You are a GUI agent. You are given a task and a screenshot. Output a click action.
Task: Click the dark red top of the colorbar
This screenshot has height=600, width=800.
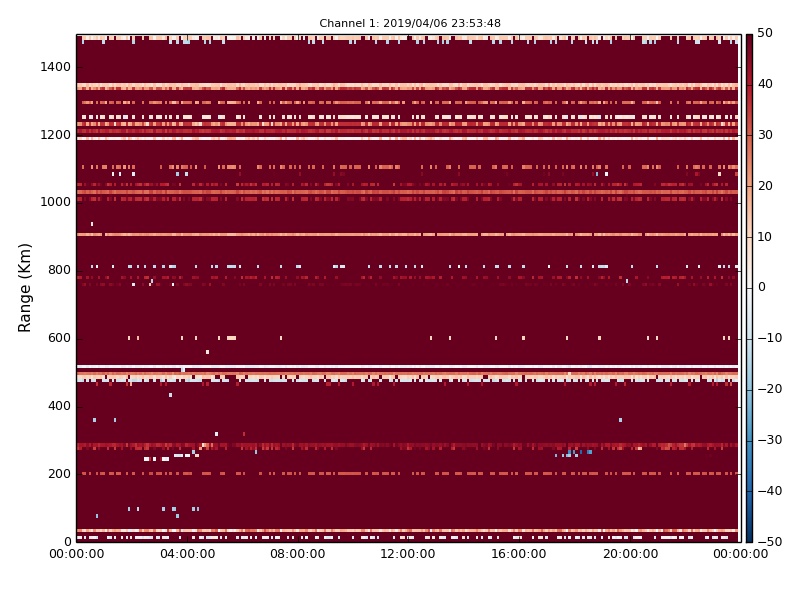click(749, 41)
